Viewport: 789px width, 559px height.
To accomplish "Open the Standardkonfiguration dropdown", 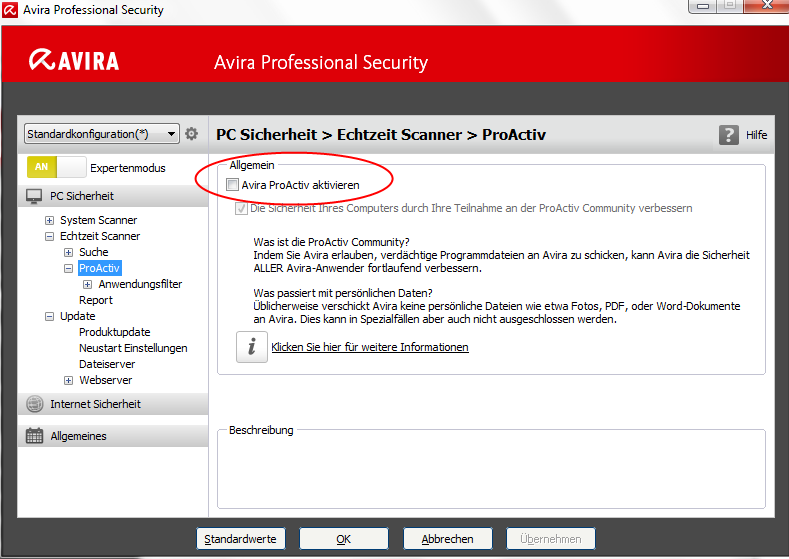I will pyautogui.click(x=172, y=134).
